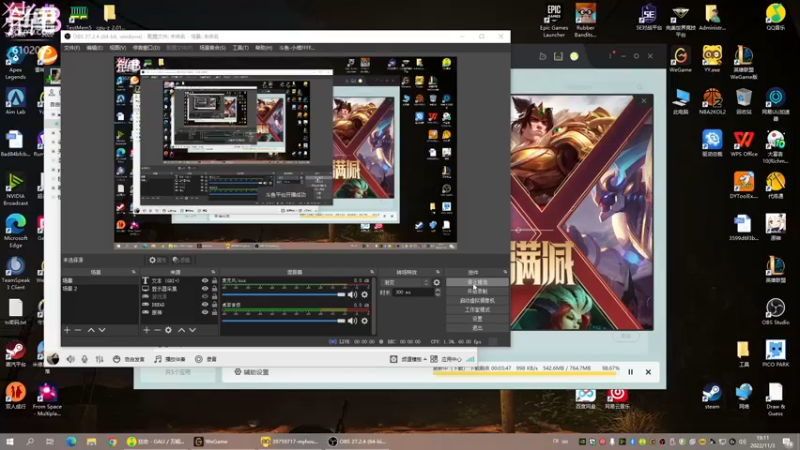Open 视图(V) menu in OBS

click(x=117, y=48)
